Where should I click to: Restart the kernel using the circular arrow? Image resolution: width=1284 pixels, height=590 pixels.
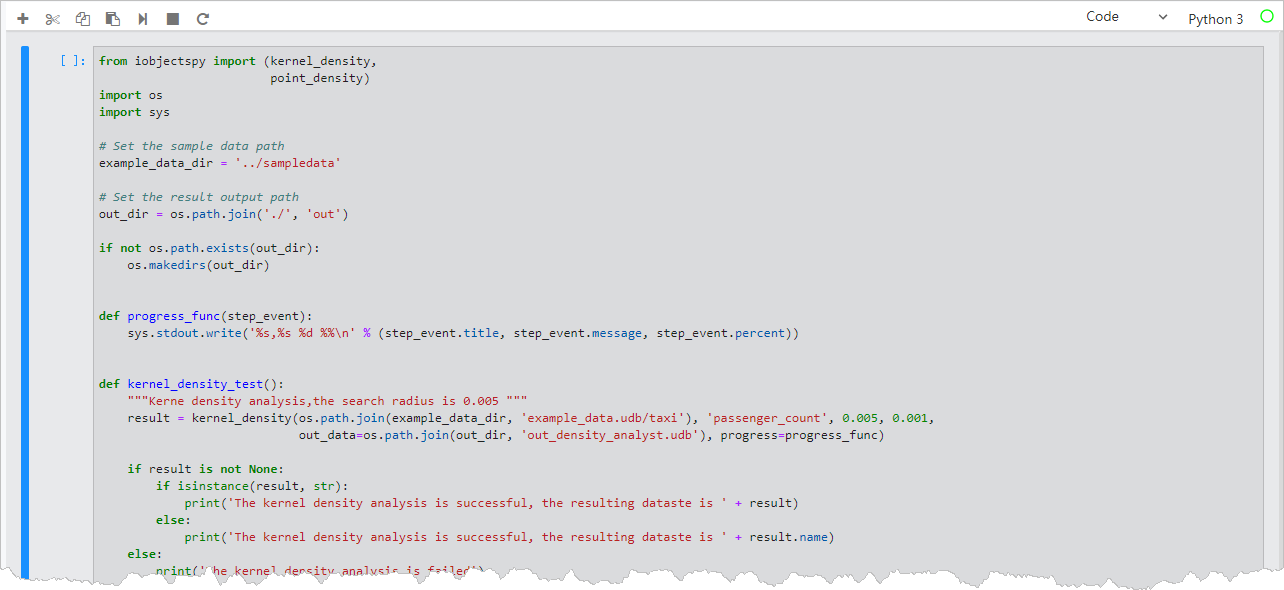tap(203, 19)
